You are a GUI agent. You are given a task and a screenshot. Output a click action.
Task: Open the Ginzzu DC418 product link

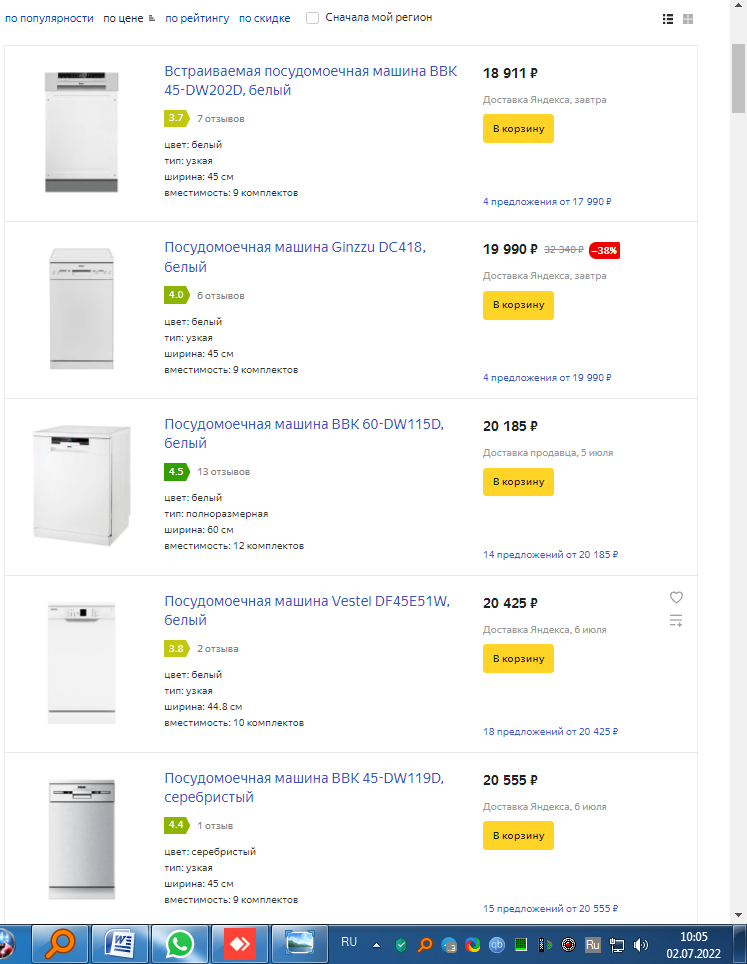[295, 257]
